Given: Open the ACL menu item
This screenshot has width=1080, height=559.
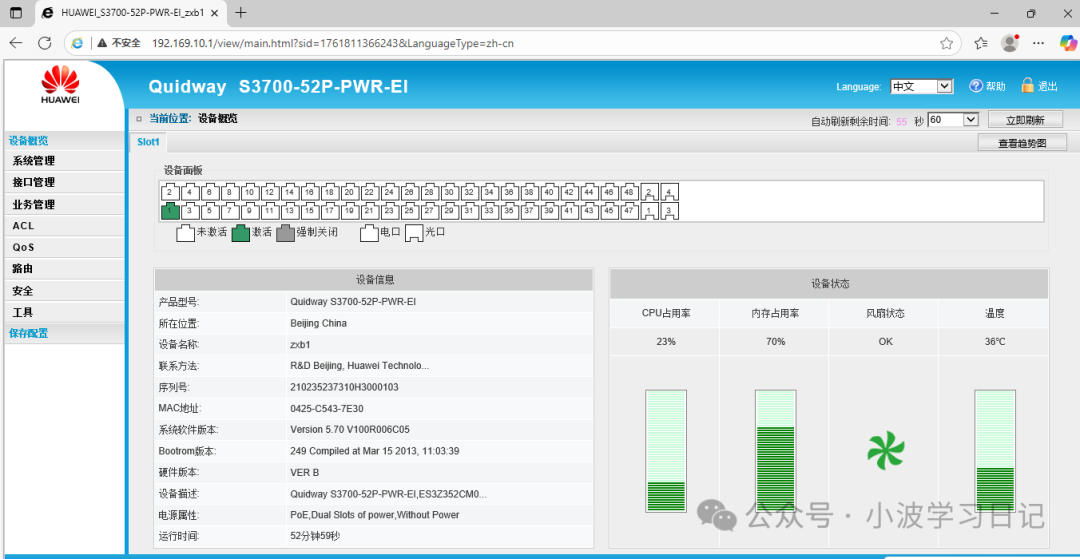Looking at the screenshot, I should [23, 226].
